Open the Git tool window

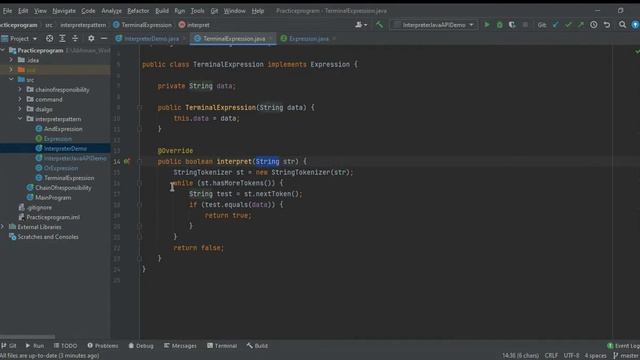point(9,346)
